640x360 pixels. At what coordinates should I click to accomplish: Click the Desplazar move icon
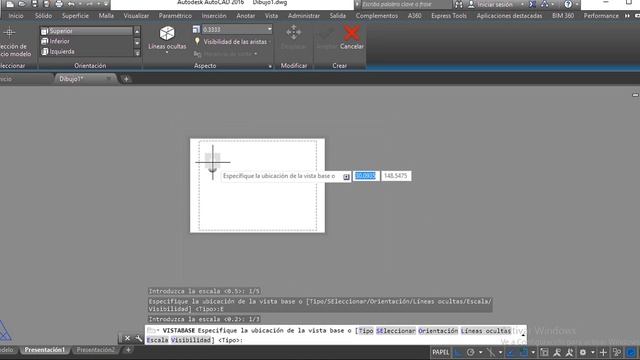click(x=293, y=32)
